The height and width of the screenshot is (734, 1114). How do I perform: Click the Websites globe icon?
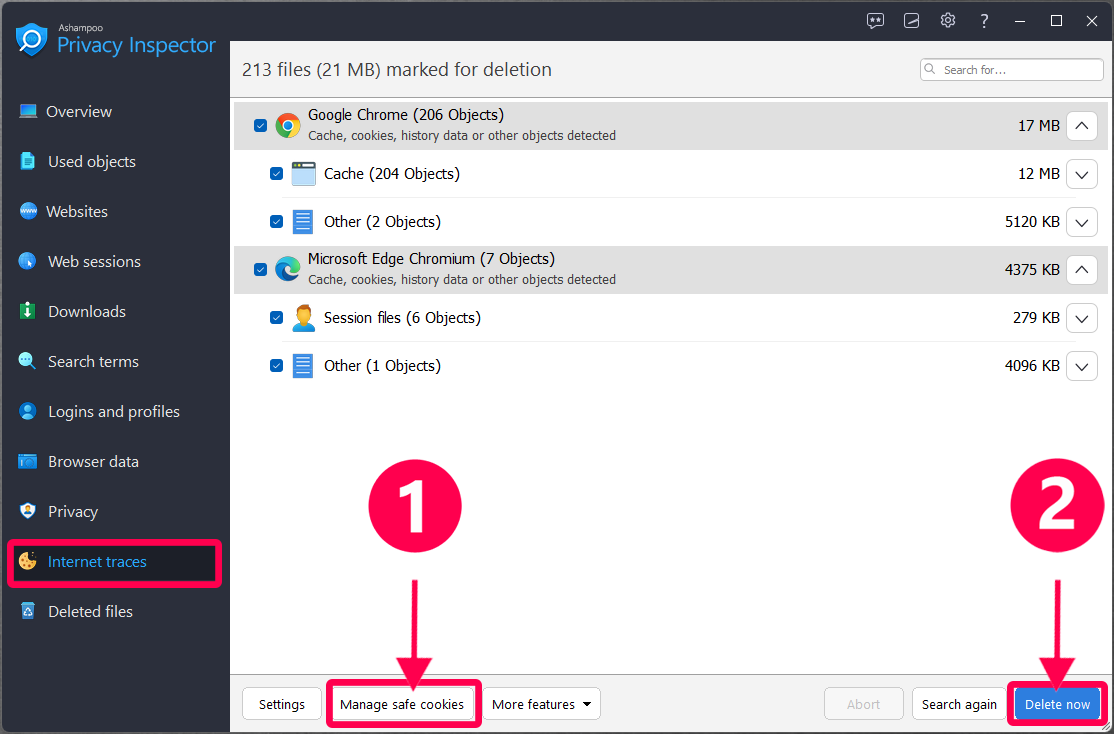[x=28, y=211]
